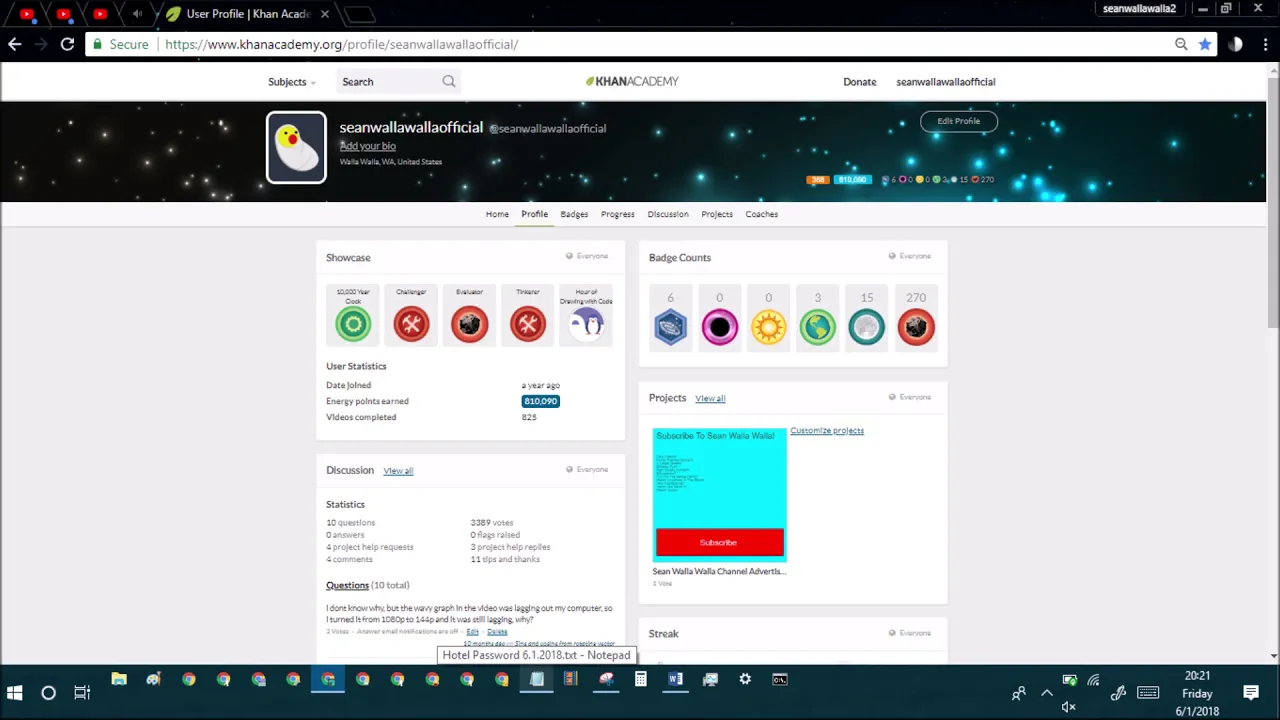The image size is (1280, 720).
Task: Click the Donate link
Action: pos(859,82)
